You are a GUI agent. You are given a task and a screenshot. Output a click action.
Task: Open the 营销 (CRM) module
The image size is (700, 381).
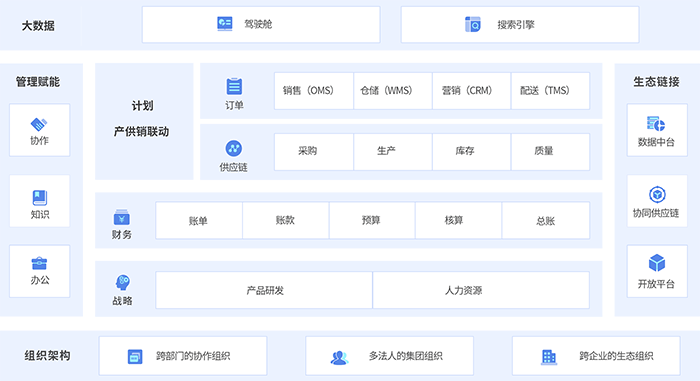pyautogui.click(x=471, y=91)
